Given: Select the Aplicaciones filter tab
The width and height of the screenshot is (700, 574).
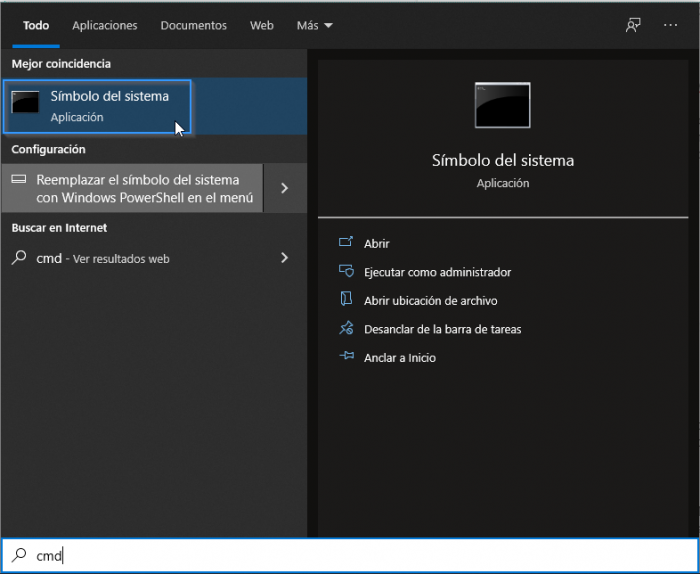Looking at the screenshot, I should click(103, 25).
